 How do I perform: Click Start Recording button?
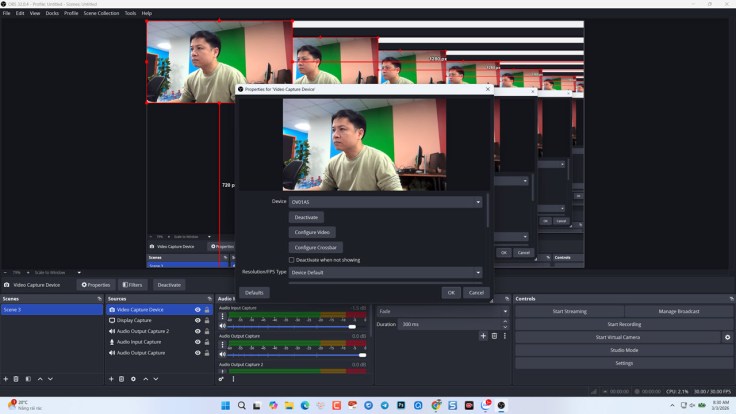pyautogui.click(x=624, y=324)
